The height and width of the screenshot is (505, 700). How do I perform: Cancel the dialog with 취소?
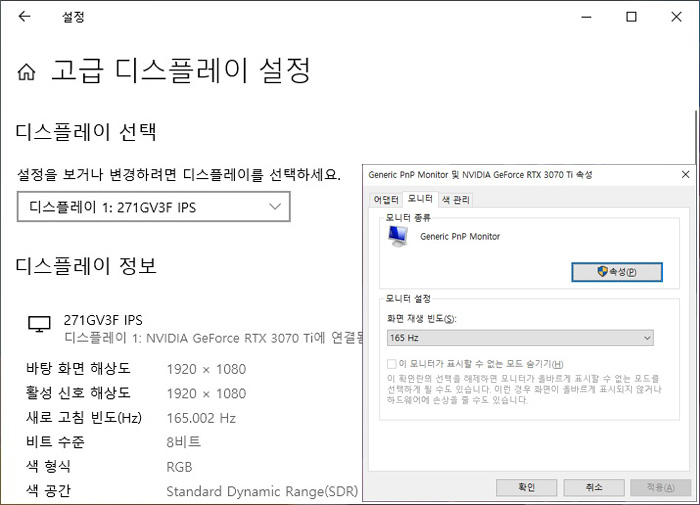tap(593, 488)
